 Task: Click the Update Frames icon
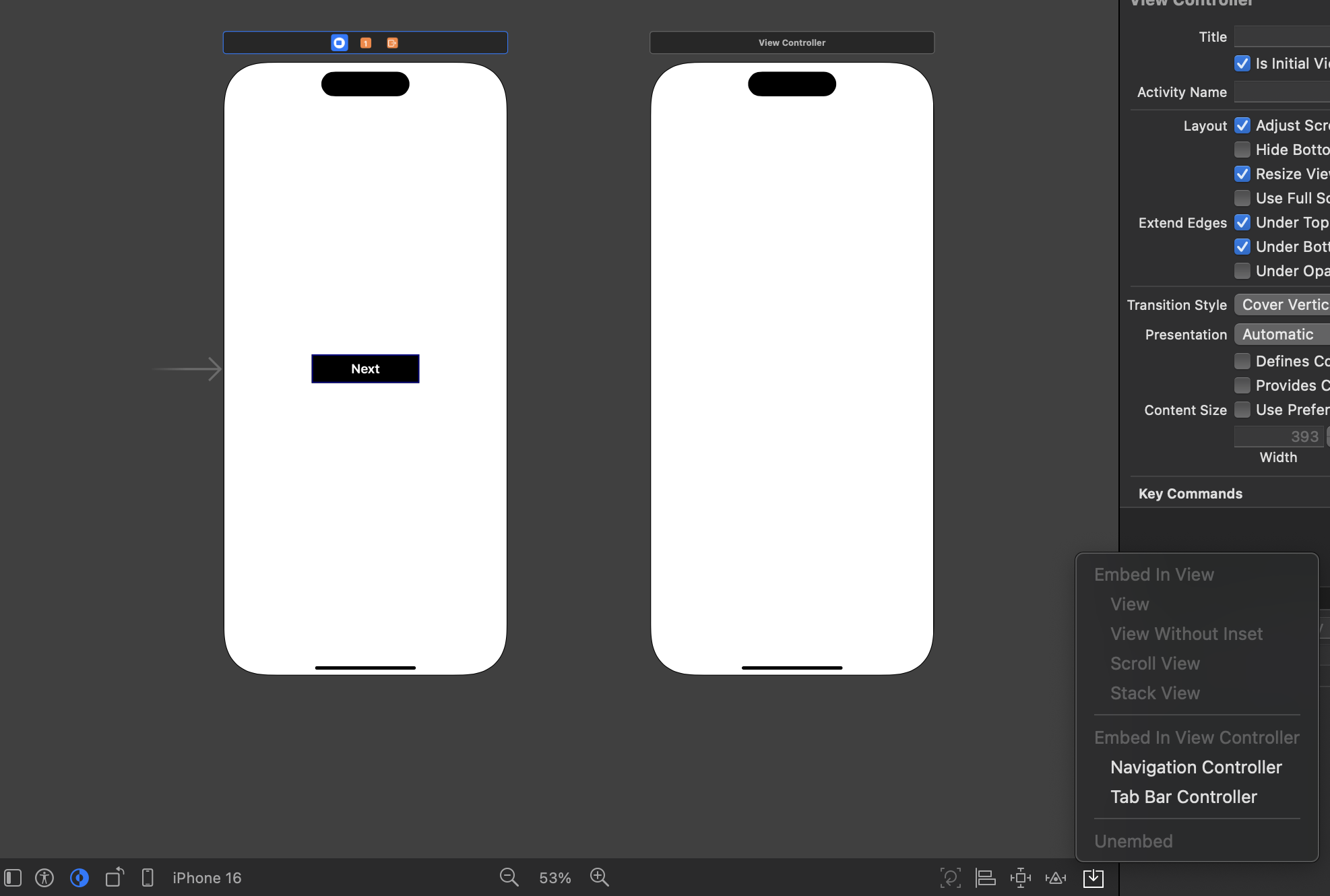(950, 878)
